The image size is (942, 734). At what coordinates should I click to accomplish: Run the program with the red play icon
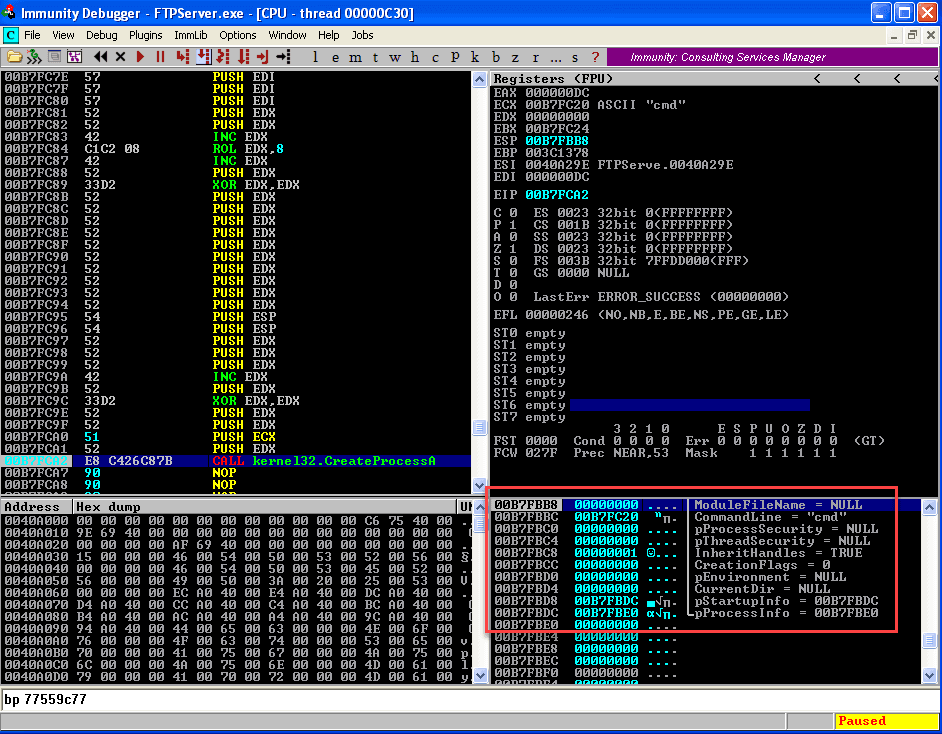coord(140,57)
